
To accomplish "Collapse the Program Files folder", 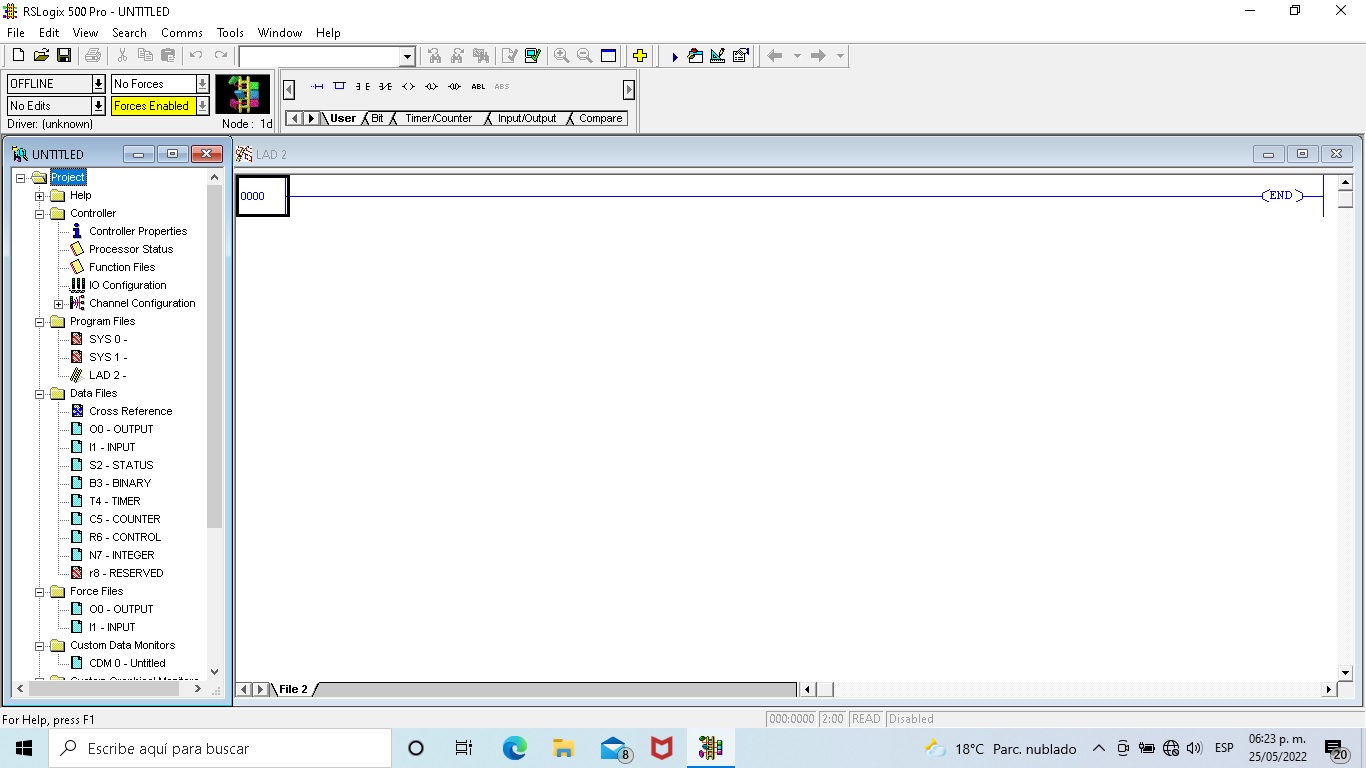I will pyautogui.click(x=40, y=322).
